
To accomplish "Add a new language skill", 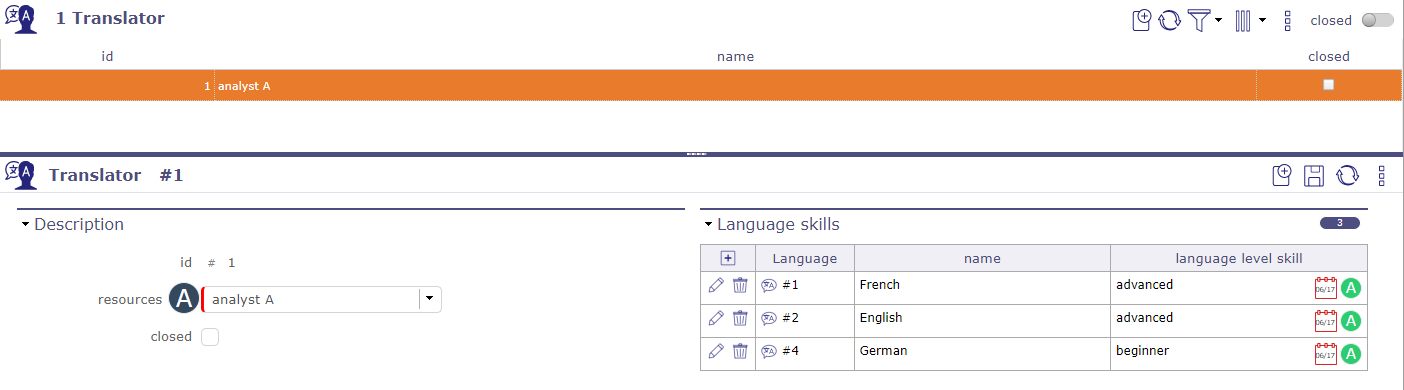I will [728, 258].
